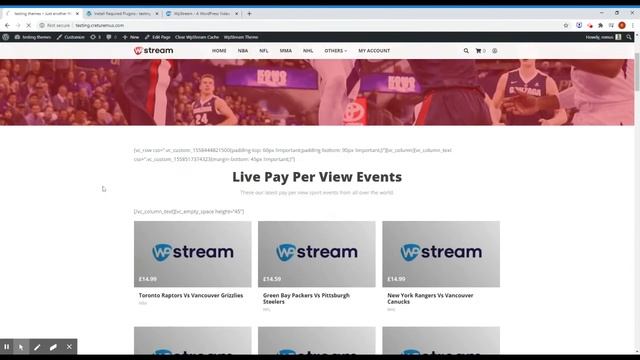Switch to the WpStream browser tab
Image resolution: width=640 pixels, height=360 pixels.
click(202, 13)
